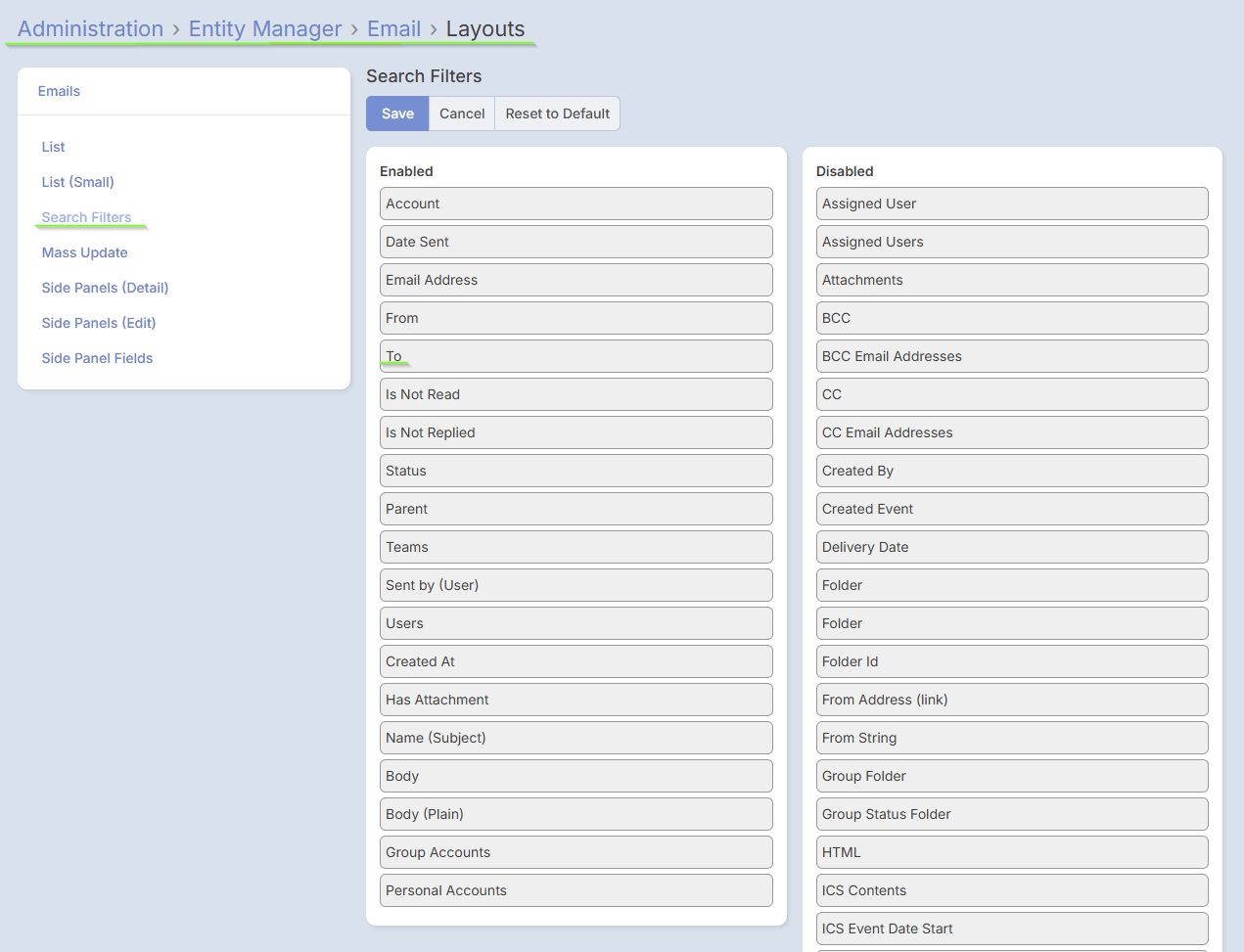Select the List layout menu item
This screenshot has width=1244, height=952.
pos(53,147)
